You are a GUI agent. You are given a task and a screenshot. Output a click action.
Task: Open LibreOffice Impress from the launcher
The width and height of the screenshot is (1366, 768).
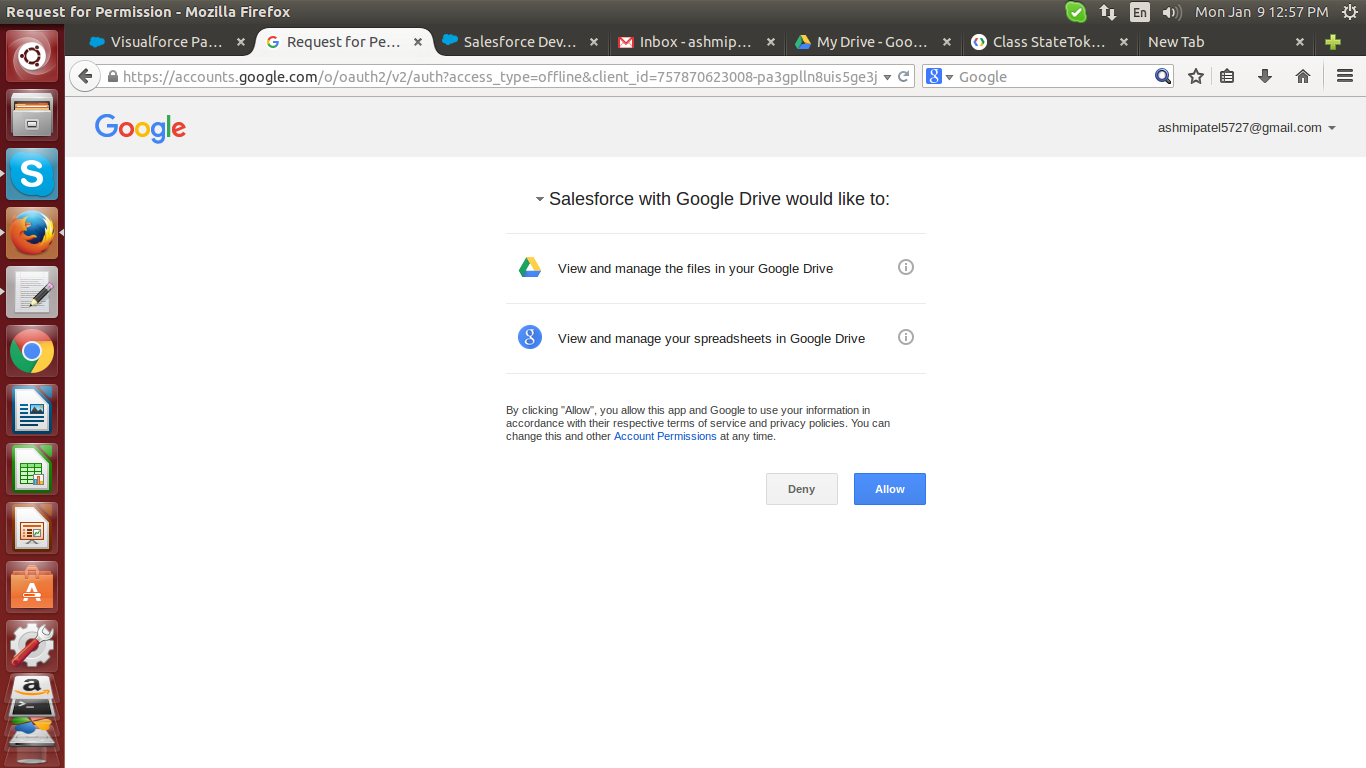tap(32, 528)
